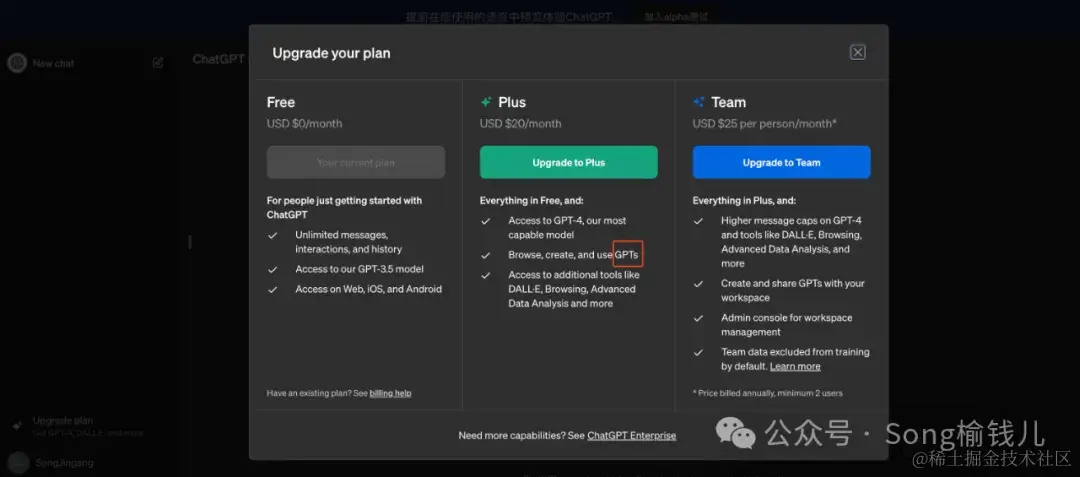Click the SongJingang username in sidebar
Screen dimensions: 1080x477
(64, 463)
